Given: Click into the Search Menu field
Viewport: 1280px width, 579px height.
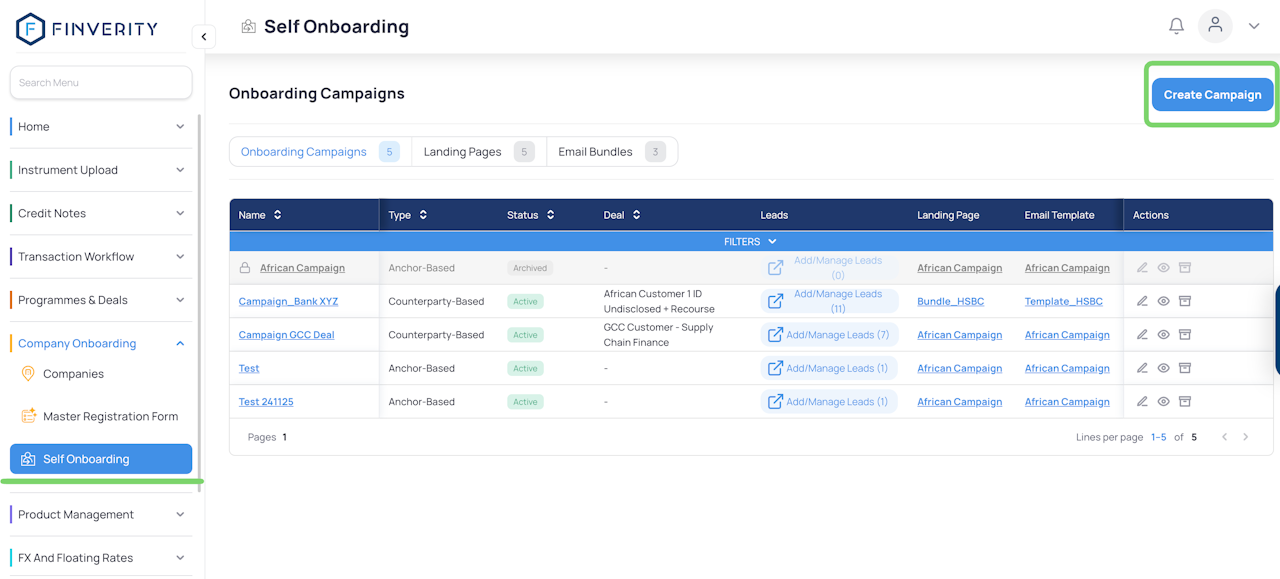Looking at the screenshot, I should (x=101, y=83).
